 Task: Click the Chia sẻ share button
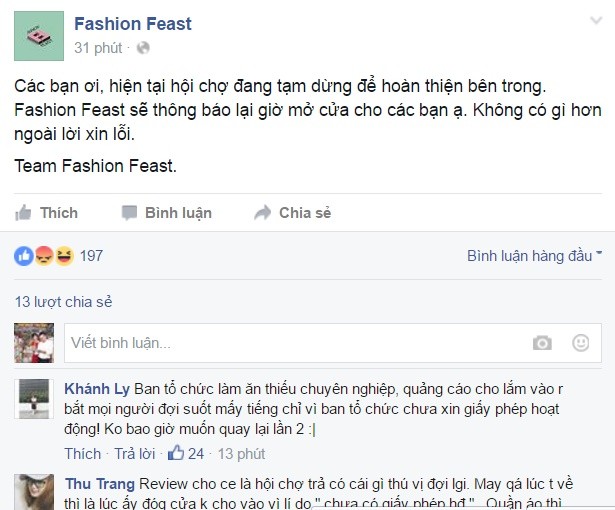point(293,213)
